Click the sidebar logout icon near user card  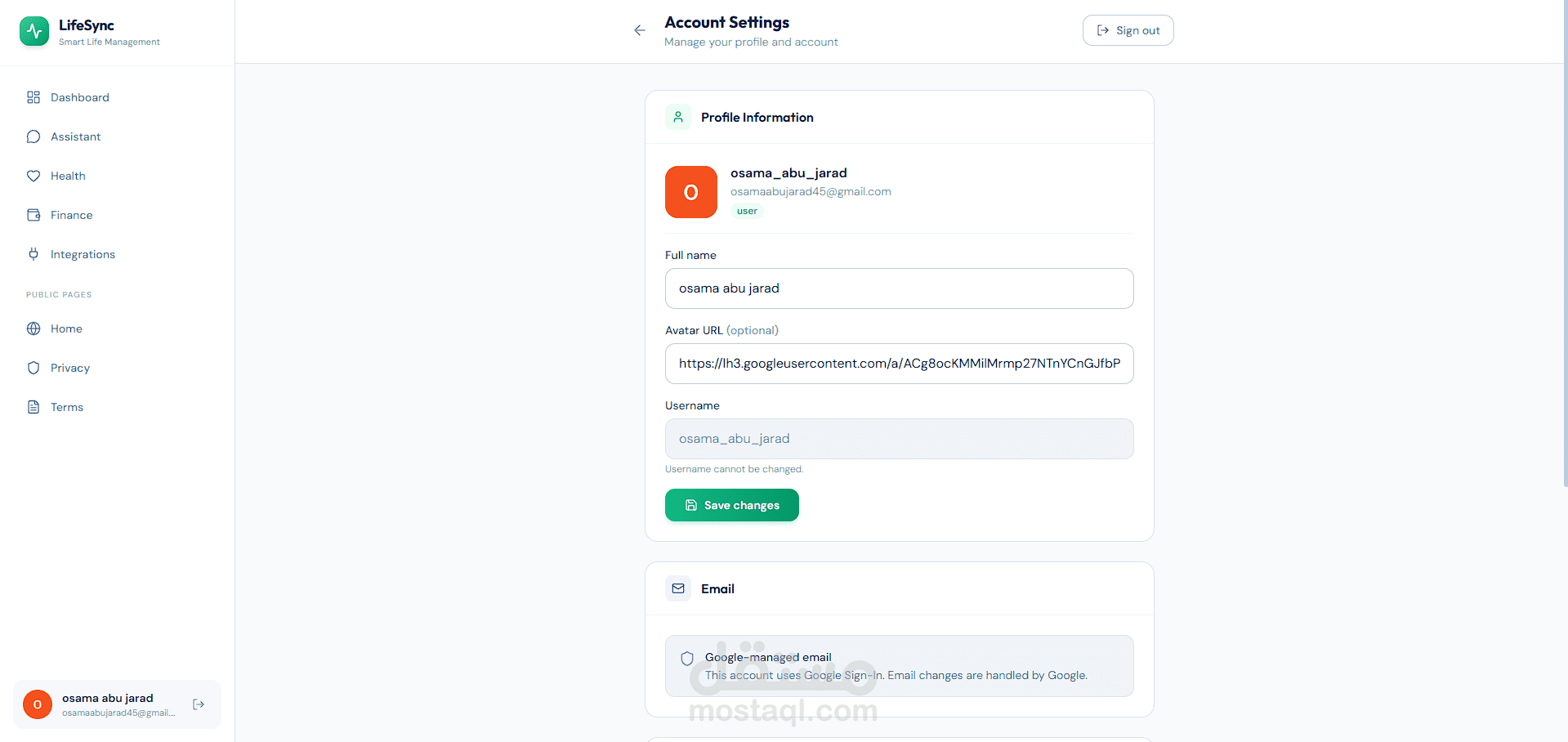pyautogui.click(x=199, y=704)
